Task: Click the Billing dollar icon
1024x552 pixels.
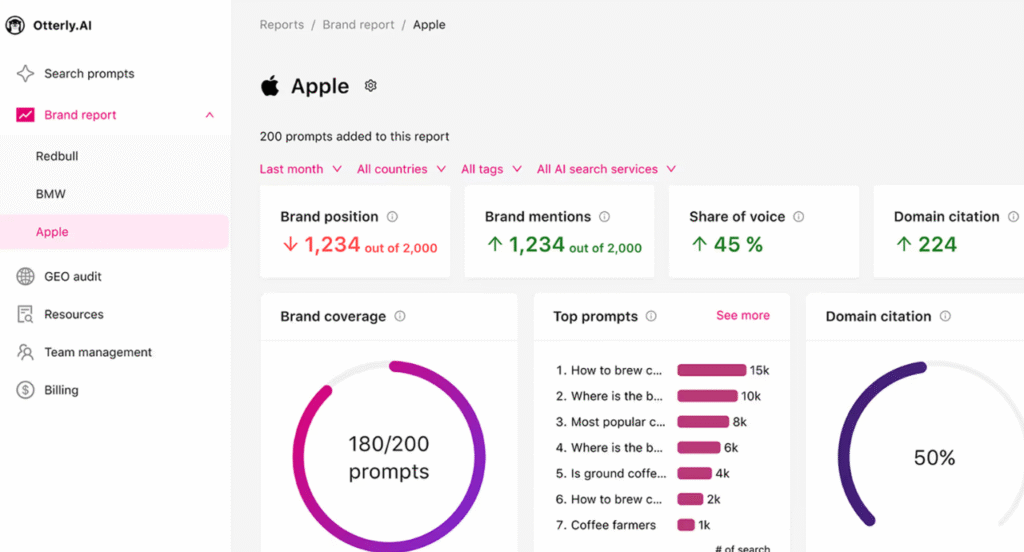Action: 26,391
